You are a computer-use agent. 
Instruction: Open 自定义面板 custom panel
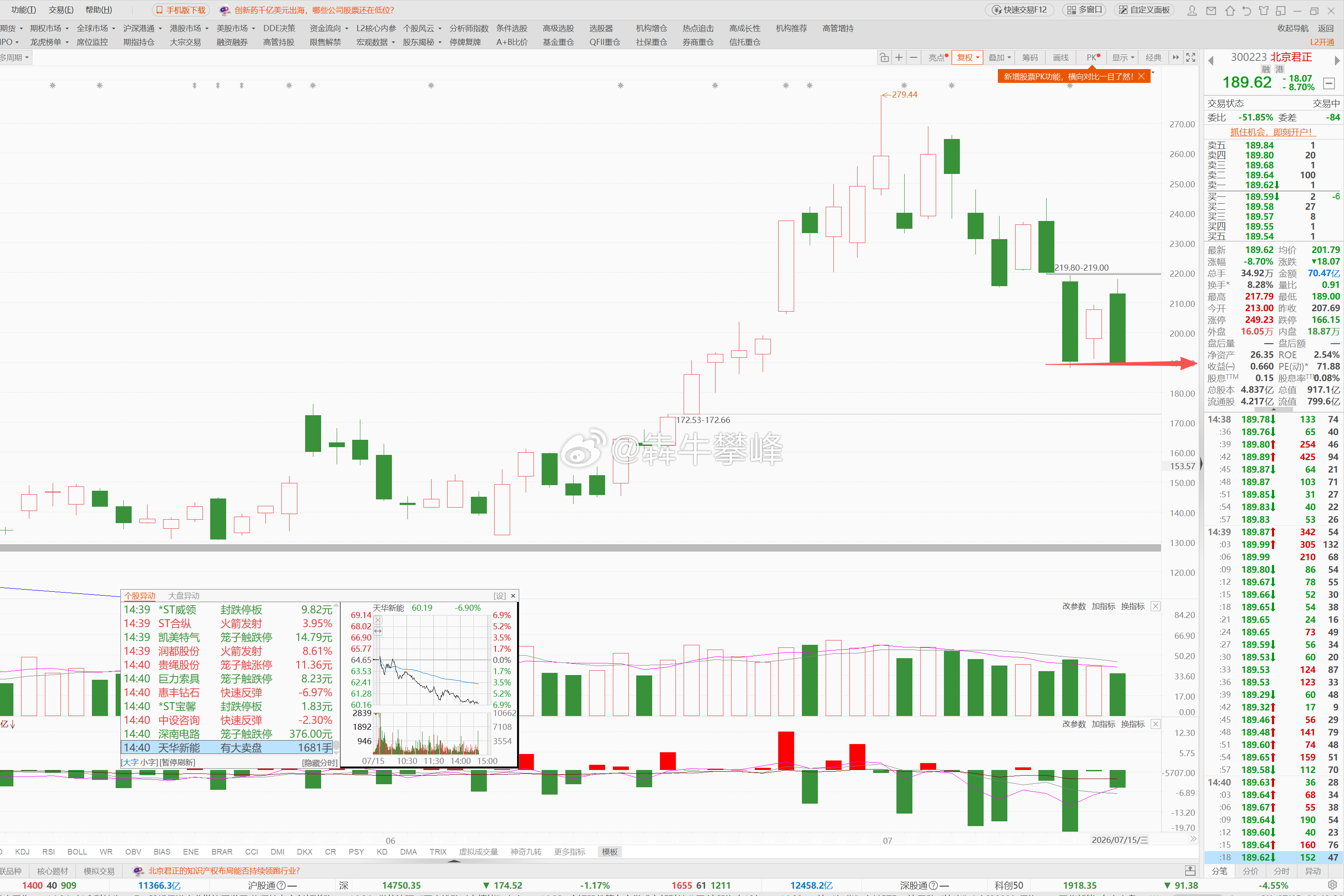(1145, 10)
